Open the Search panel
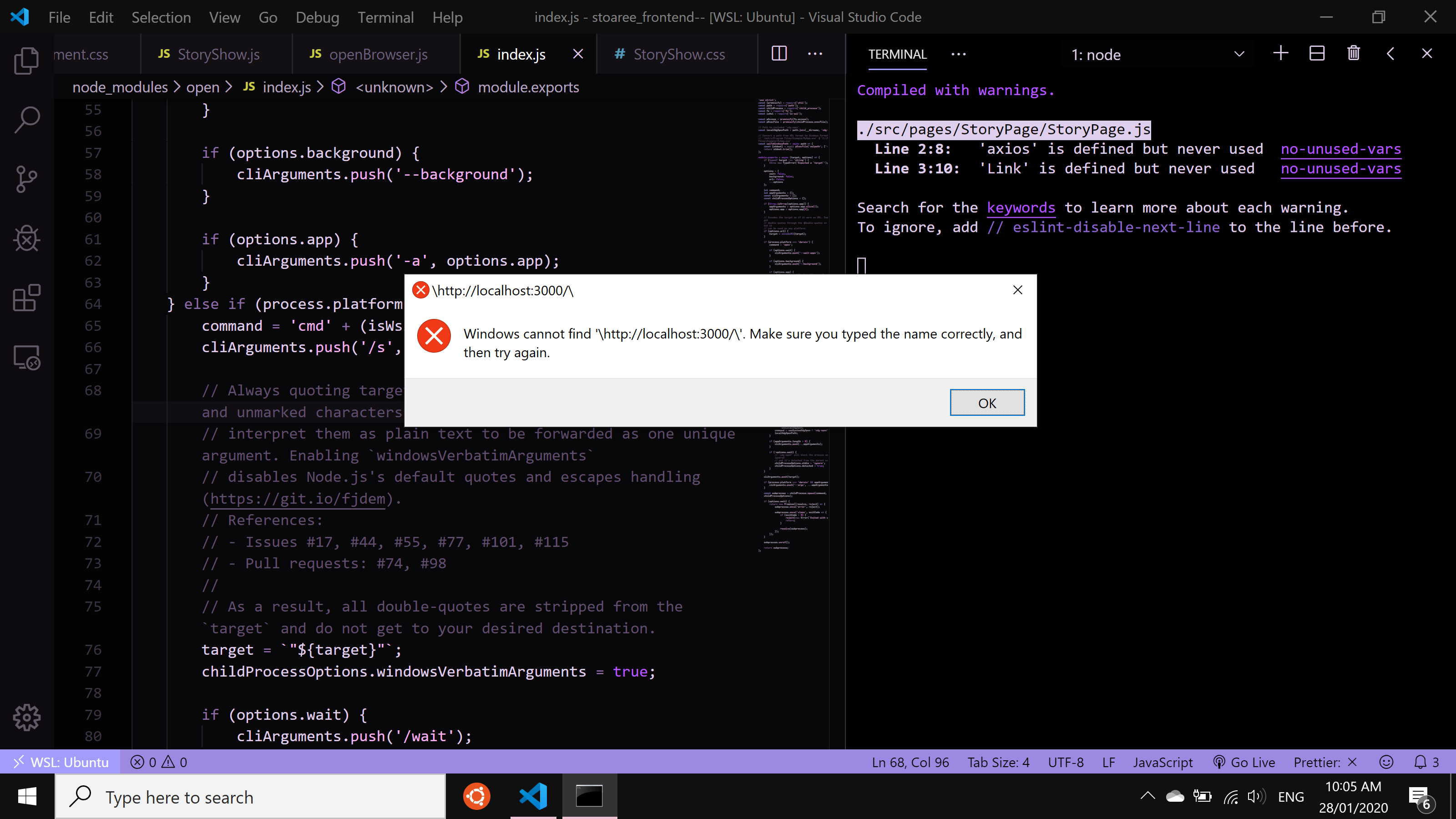The width and height of the screenshot is (1456, 819). click(26, 119)
